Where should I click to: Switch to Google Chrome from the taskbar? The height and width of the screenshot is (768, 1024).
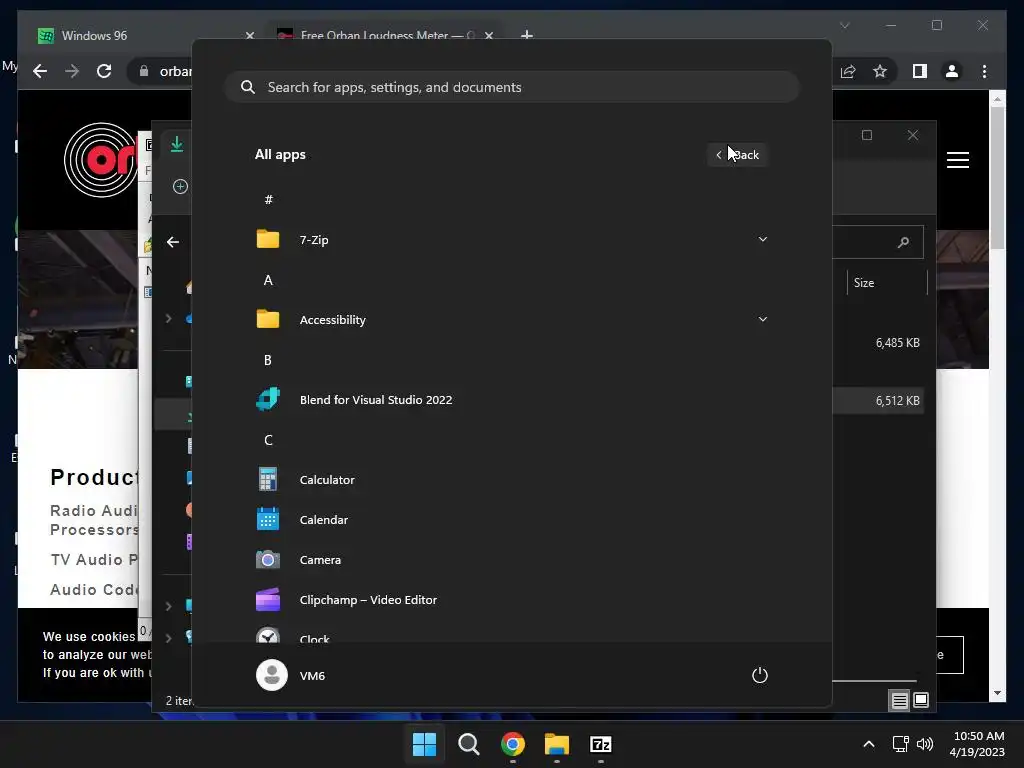(x=513, y=744)
